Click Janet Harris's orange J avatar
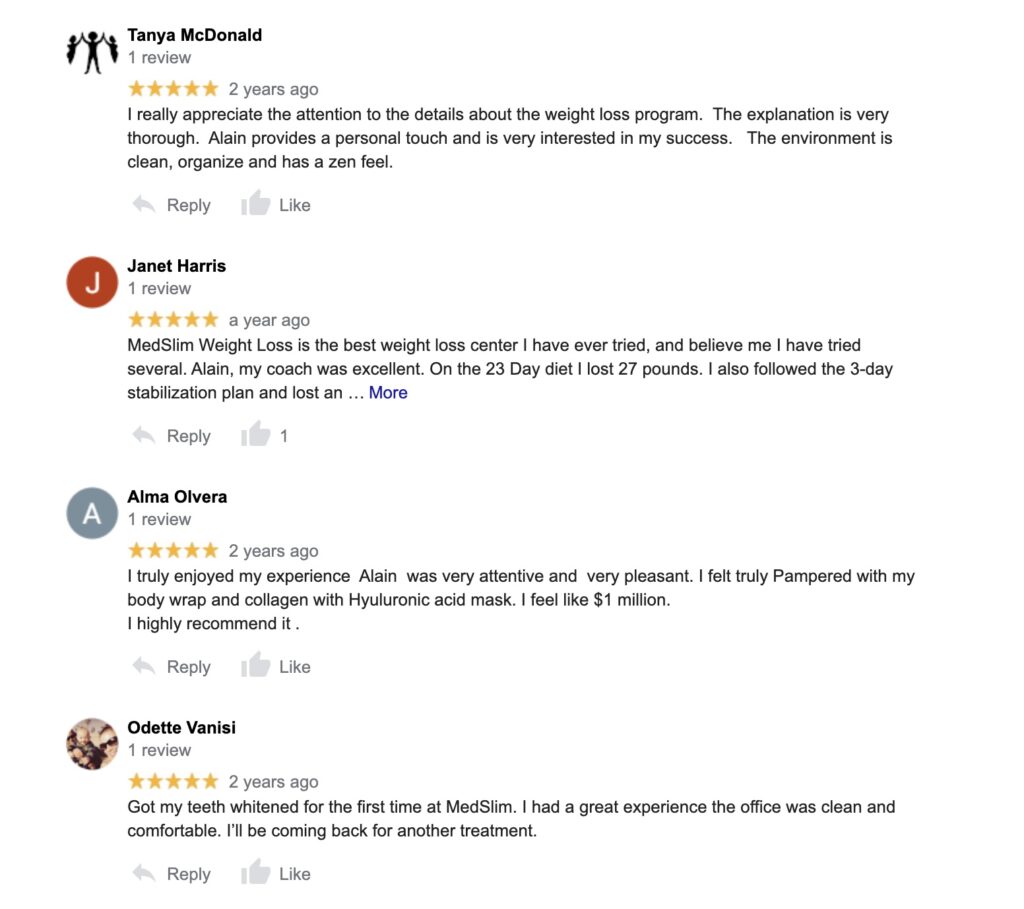The height and width of the screenshot is (909, 1024). pyautogui.click(x=92, y=282)
